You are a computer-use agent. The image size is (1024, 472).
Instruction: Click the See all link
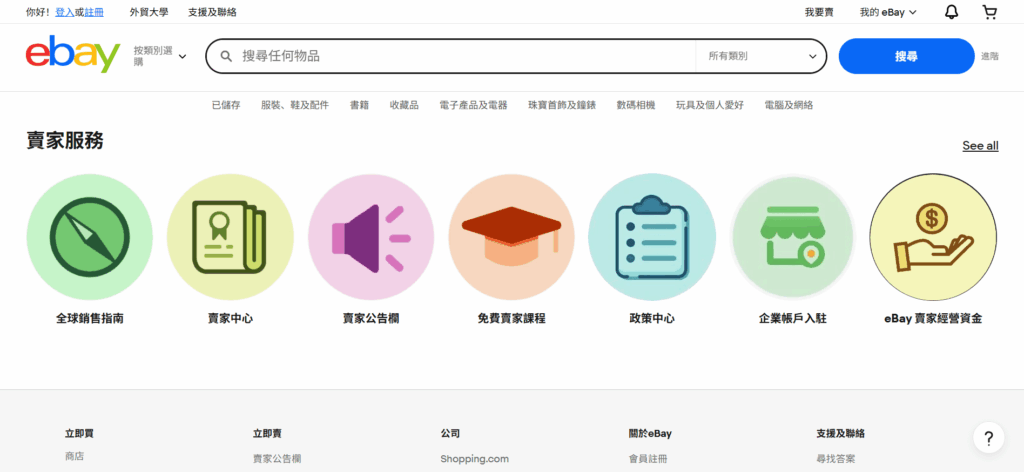[980, 146]
